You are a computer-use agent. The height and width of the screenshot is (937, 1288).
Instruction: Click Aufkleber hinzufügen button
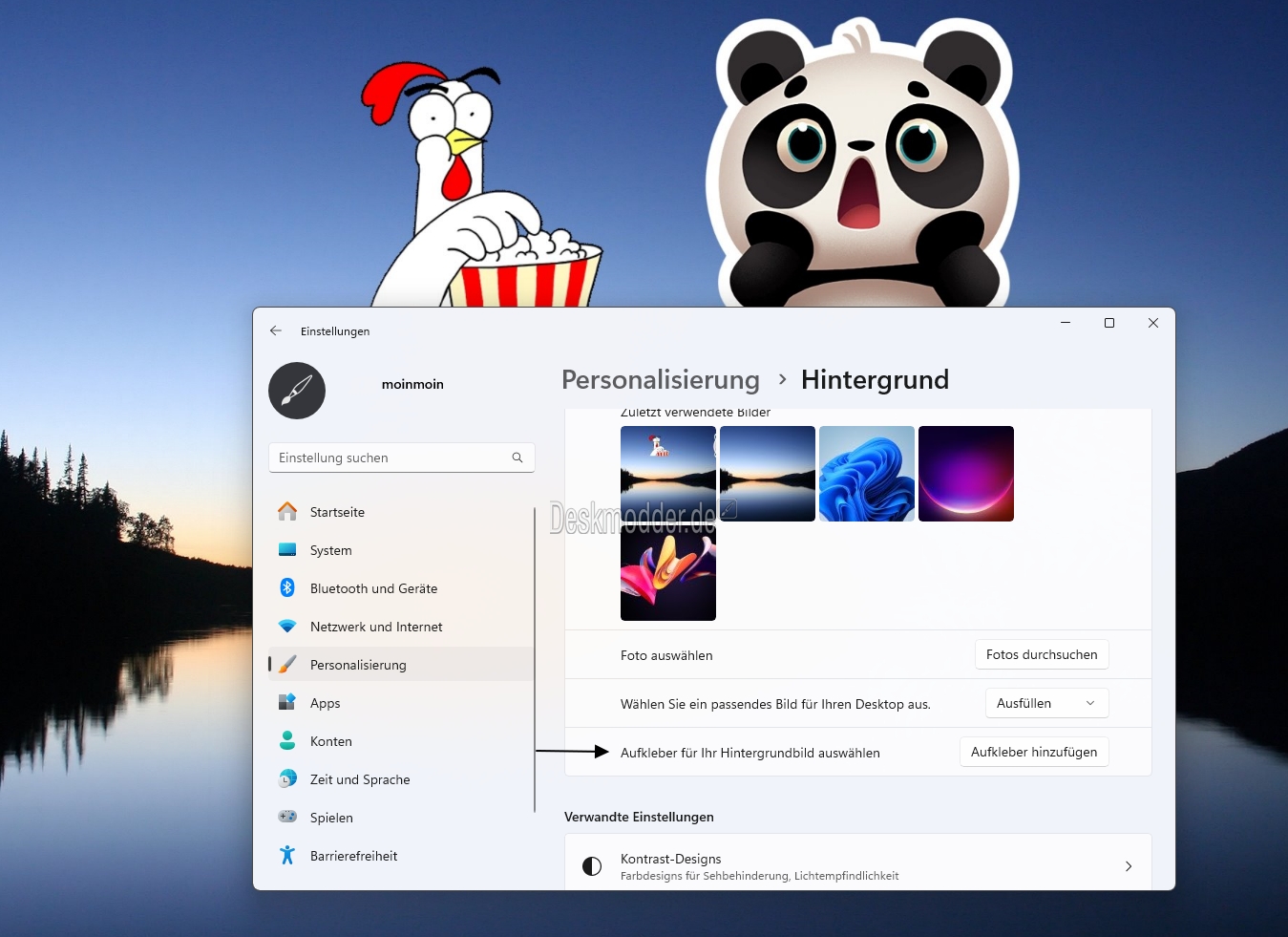point(1034,752)
